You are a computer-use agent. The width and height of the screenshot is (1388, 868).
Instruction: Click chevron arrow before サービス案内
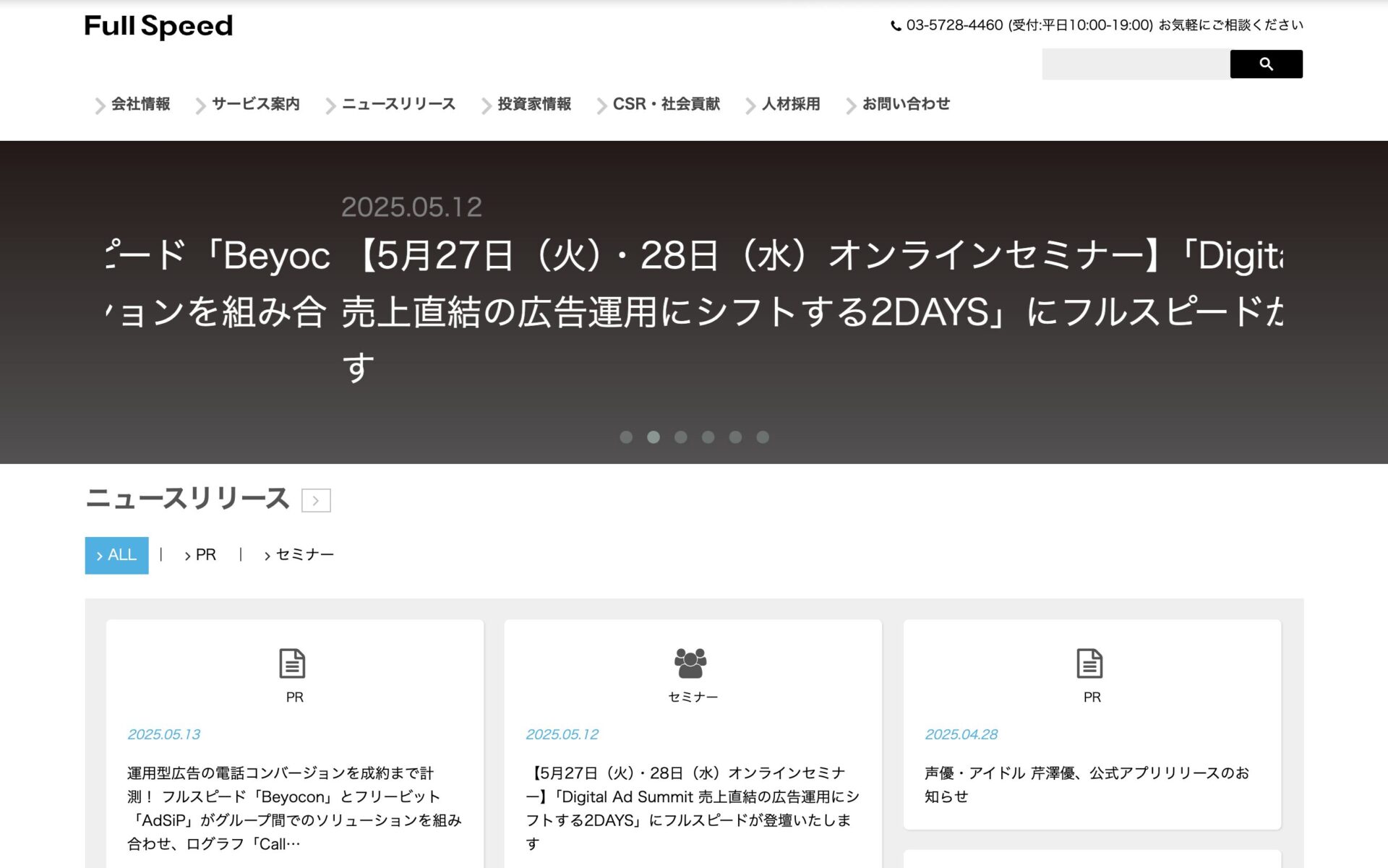click(200, 106)
